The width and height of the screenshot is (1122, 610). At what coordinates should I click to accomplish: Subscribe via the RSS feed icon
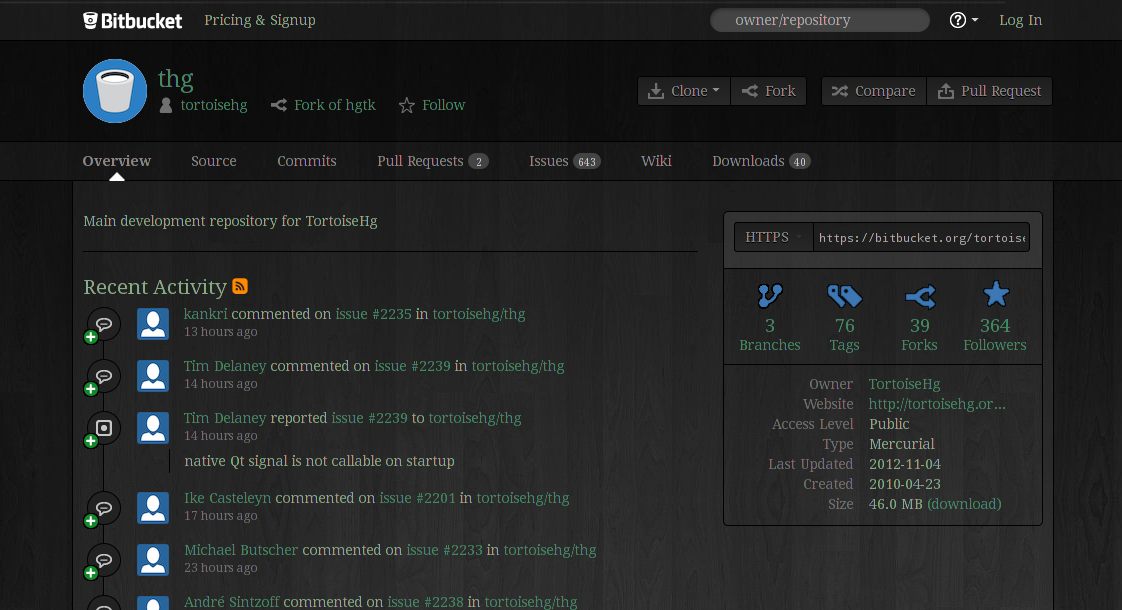click(x=240, y=286)
